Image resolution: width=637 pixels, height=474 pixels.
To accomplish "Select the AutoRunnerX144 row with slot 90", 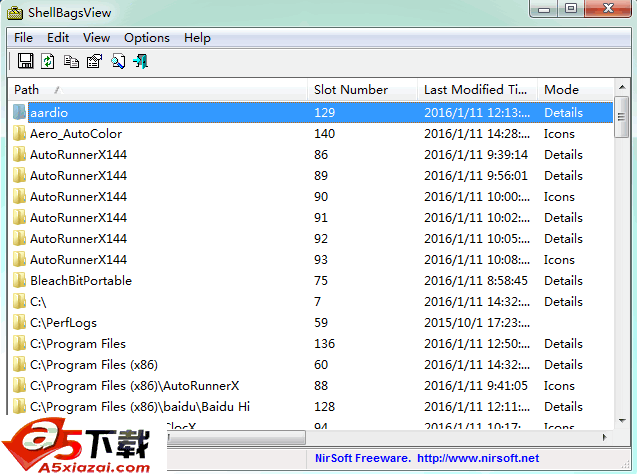I will (311, 196).
